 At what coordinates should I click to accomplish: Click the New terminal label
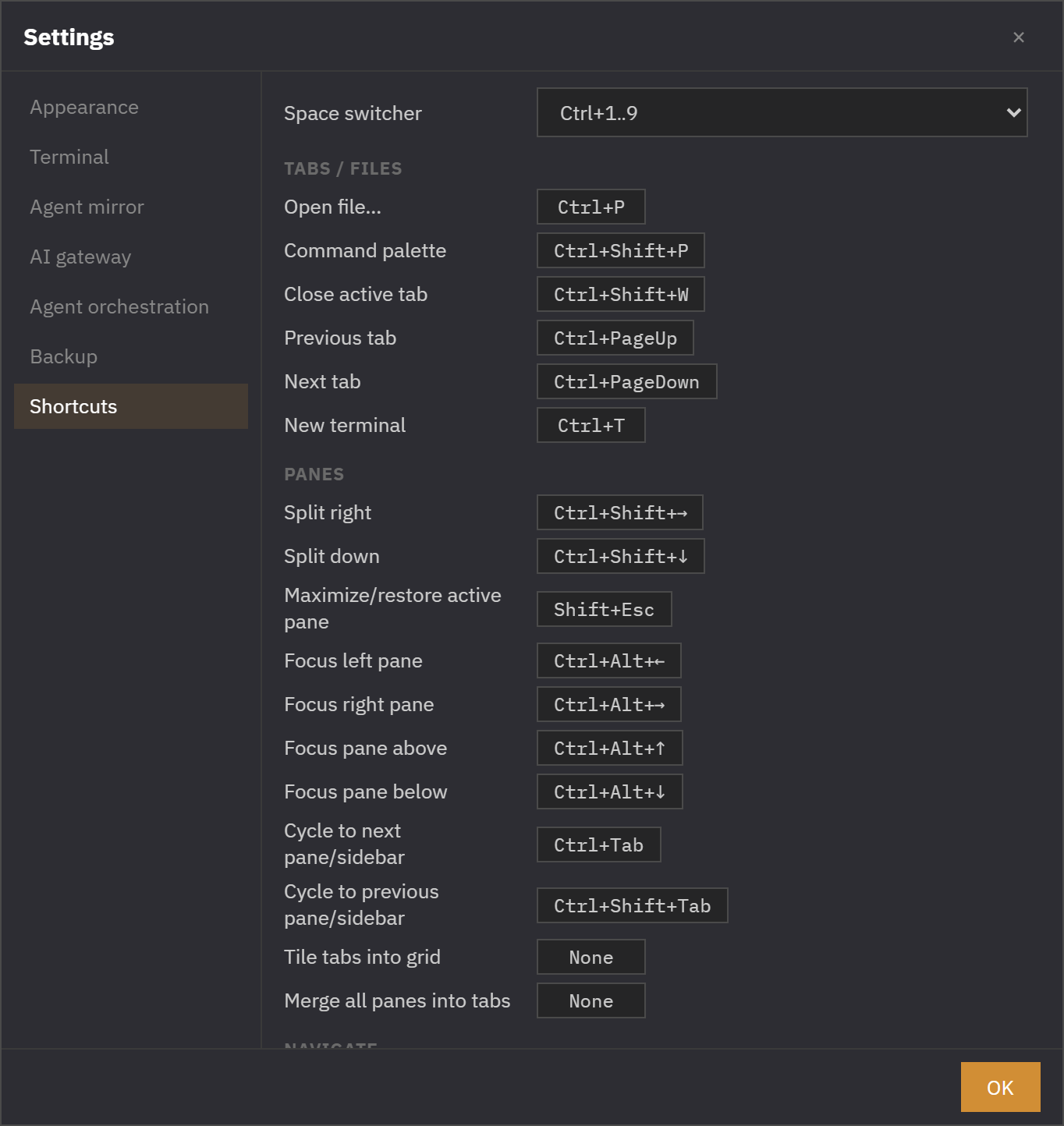[345, 425]
